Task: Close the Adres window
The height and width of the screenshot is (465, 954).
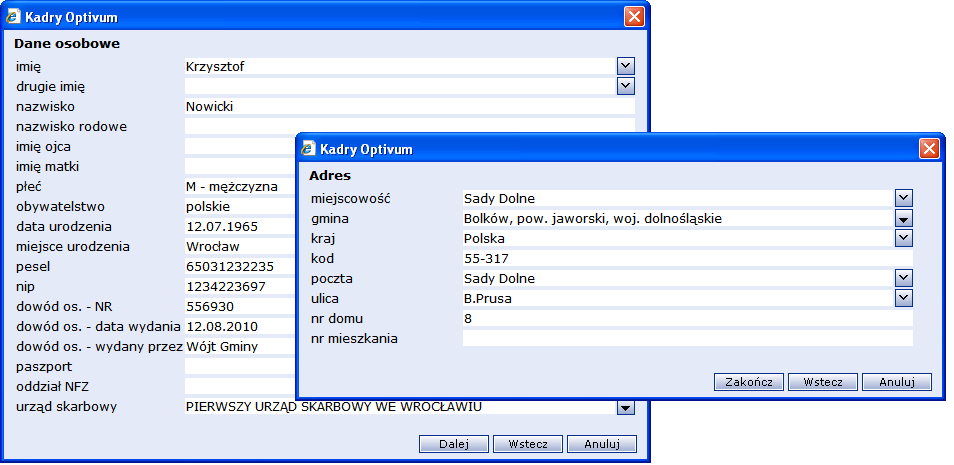Action: (x=929, y=149)
